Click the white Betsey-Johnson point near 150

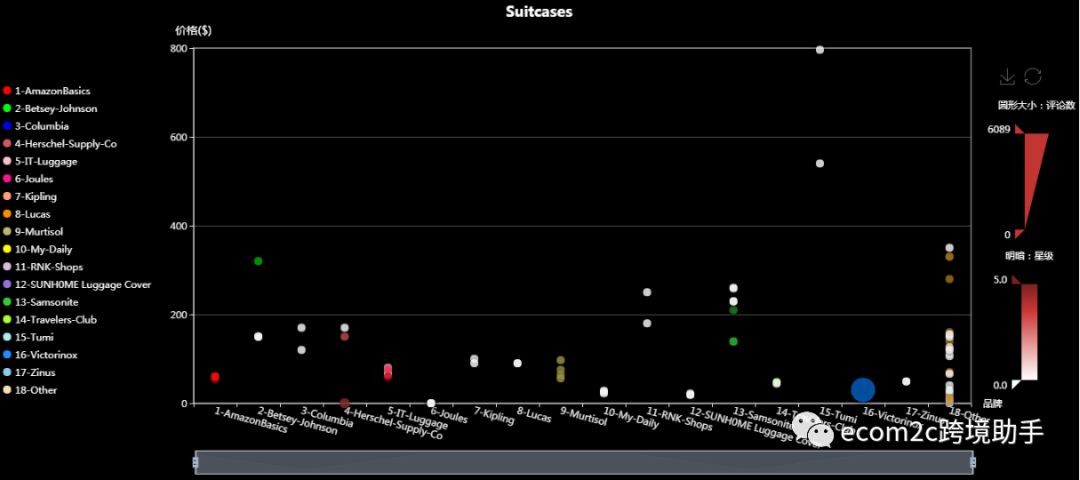[x=258, y=337]
